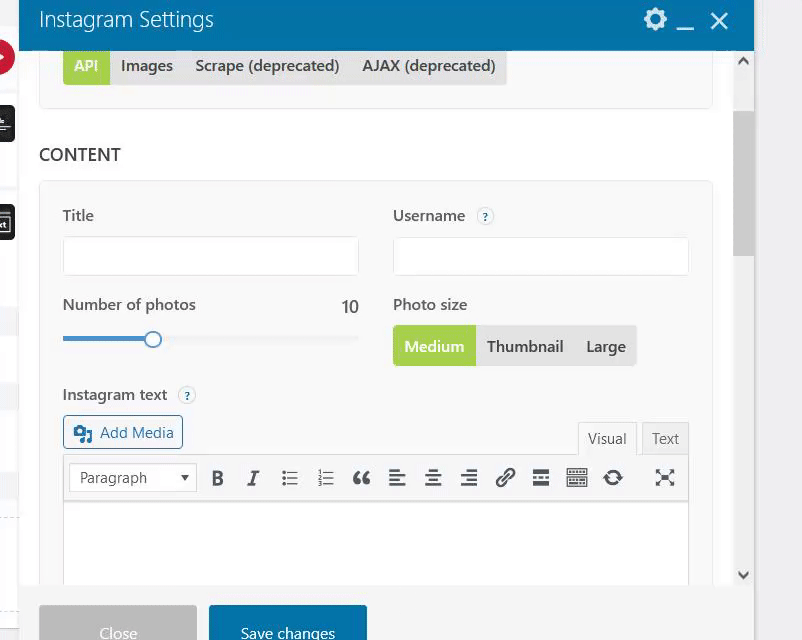Insert or edit a link
Screen dimensions: 802x640
tap(505, 478)
